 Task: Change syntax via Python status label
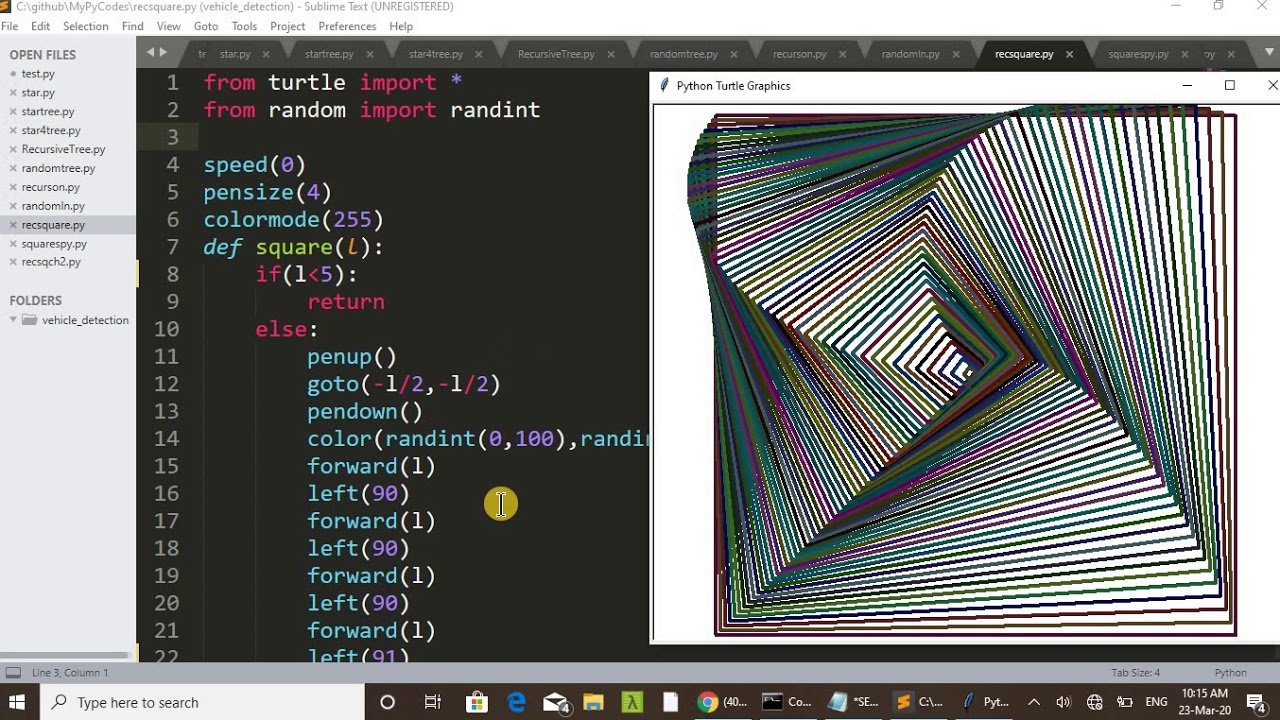point(1230,673)
